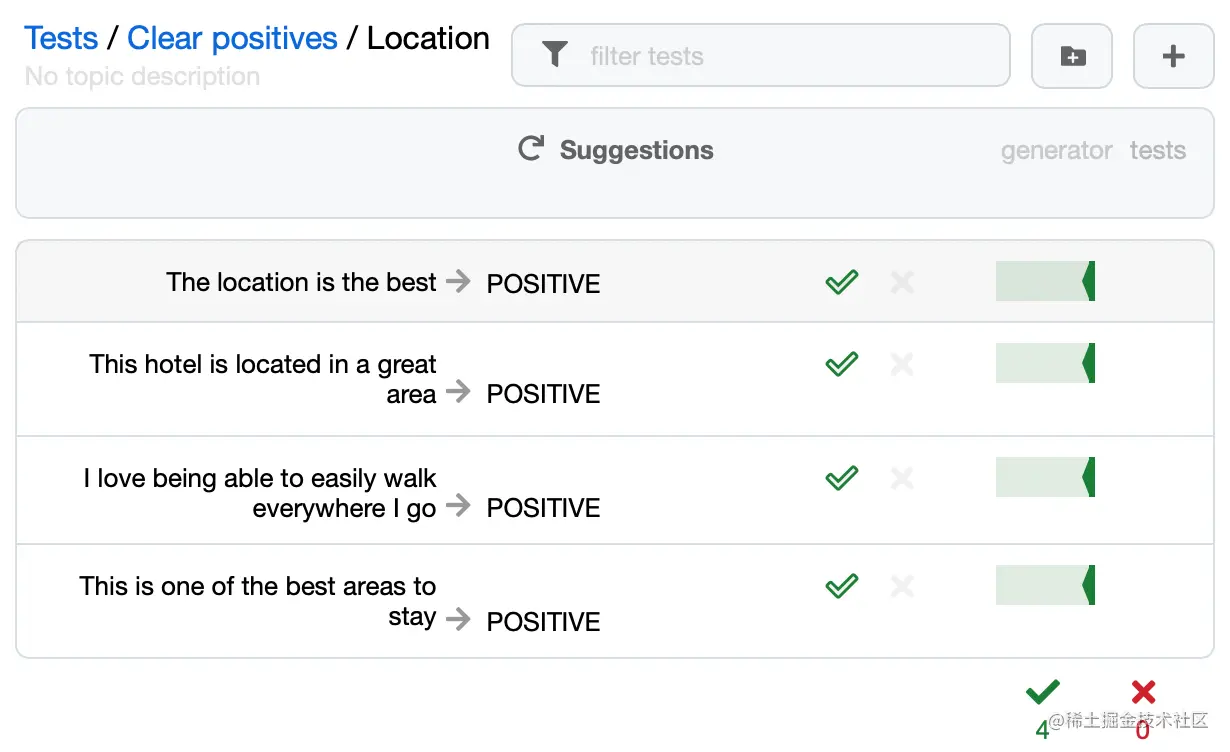Click arrow icon in 'great area' row
This screenshot has height=752, width=1230.
tap(458, 392)
